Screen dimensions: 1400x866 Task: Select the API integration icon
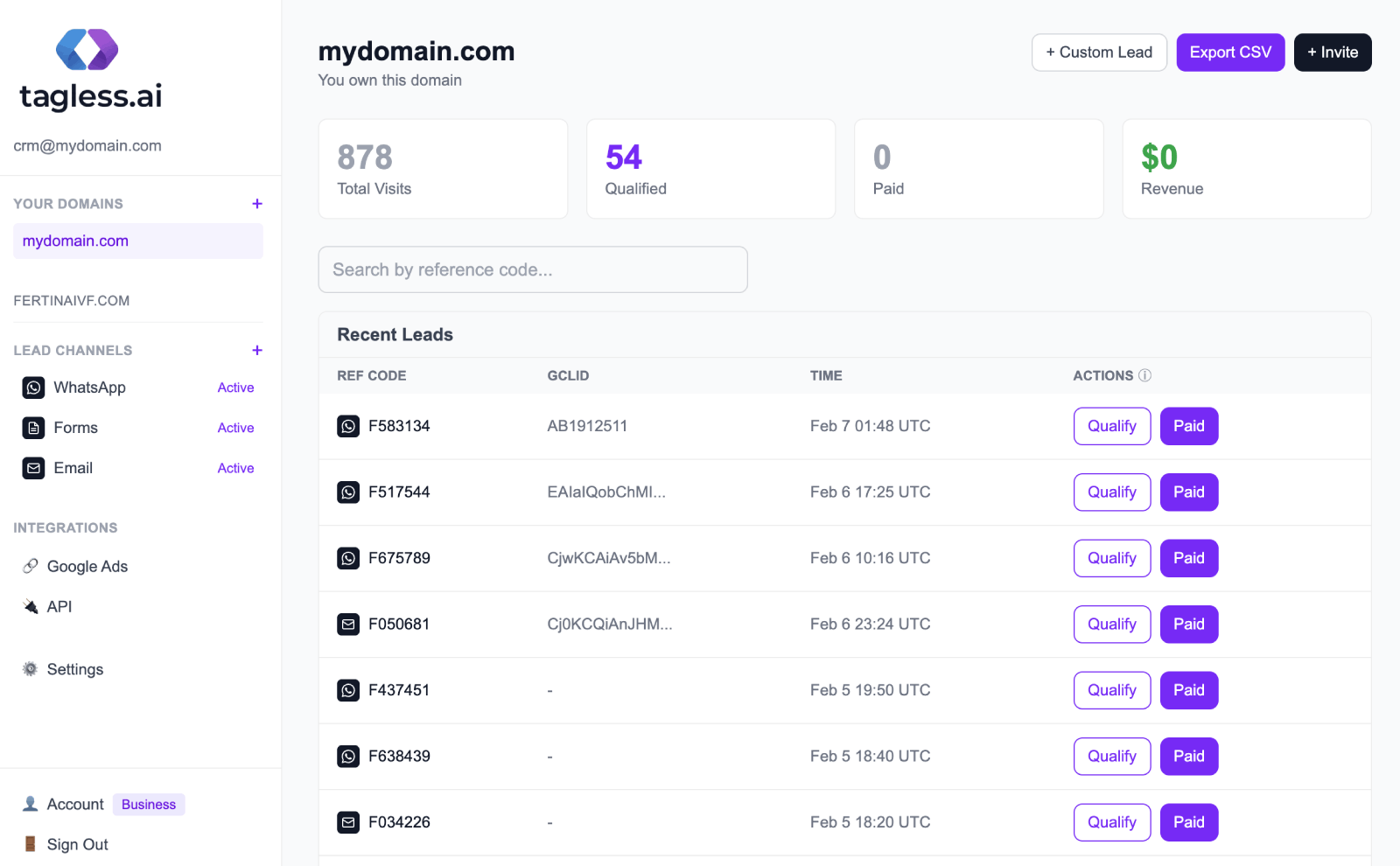(30, 606)
